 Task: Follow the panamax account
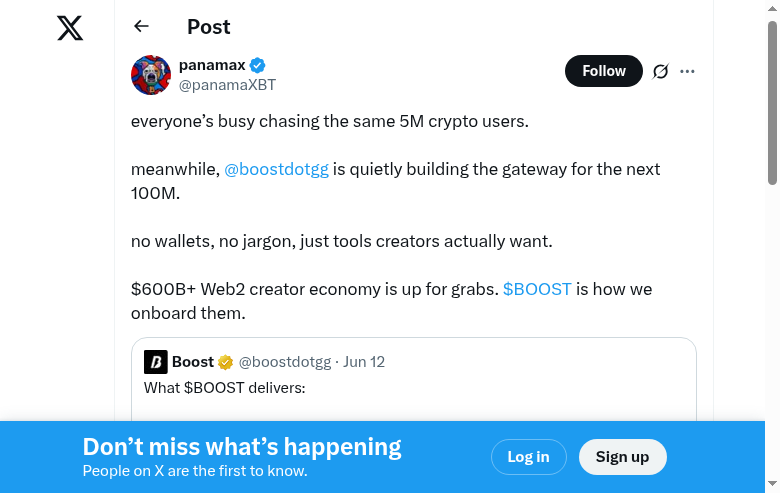tap(603, 71)
